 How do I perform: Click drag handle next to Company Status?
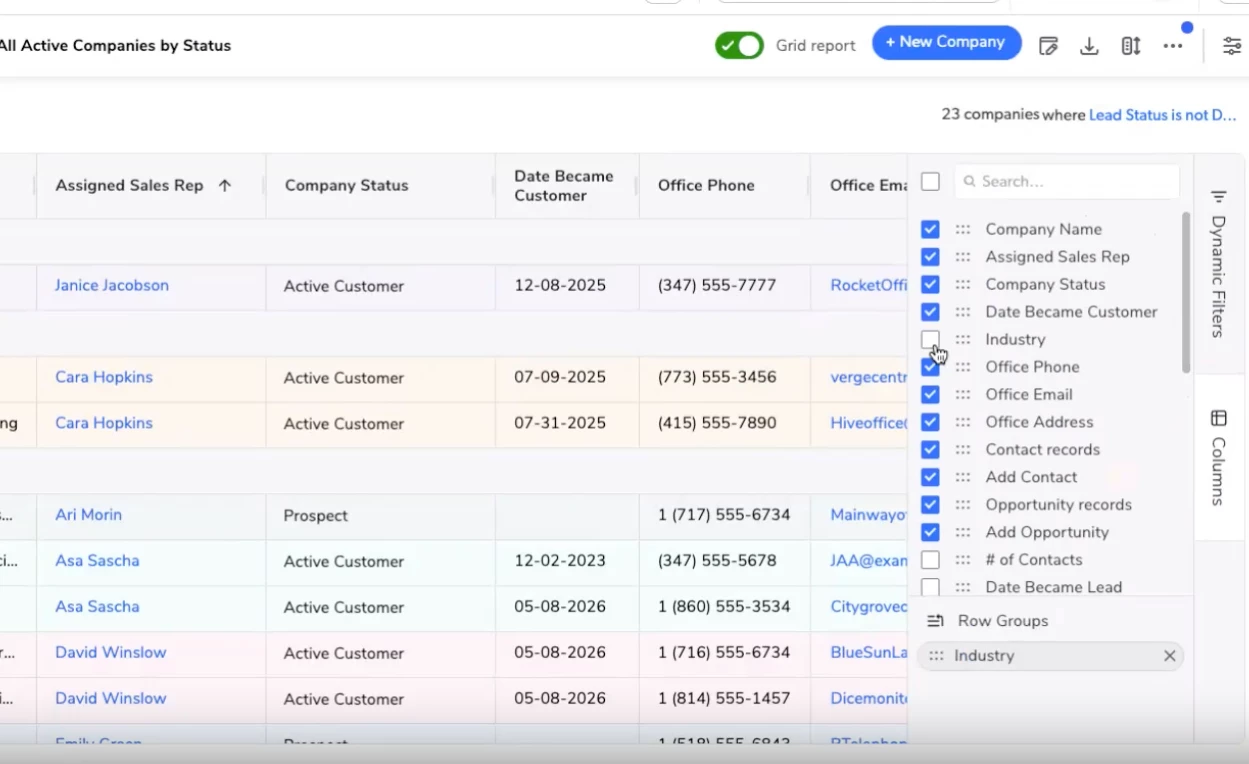(x=962, y=284)
